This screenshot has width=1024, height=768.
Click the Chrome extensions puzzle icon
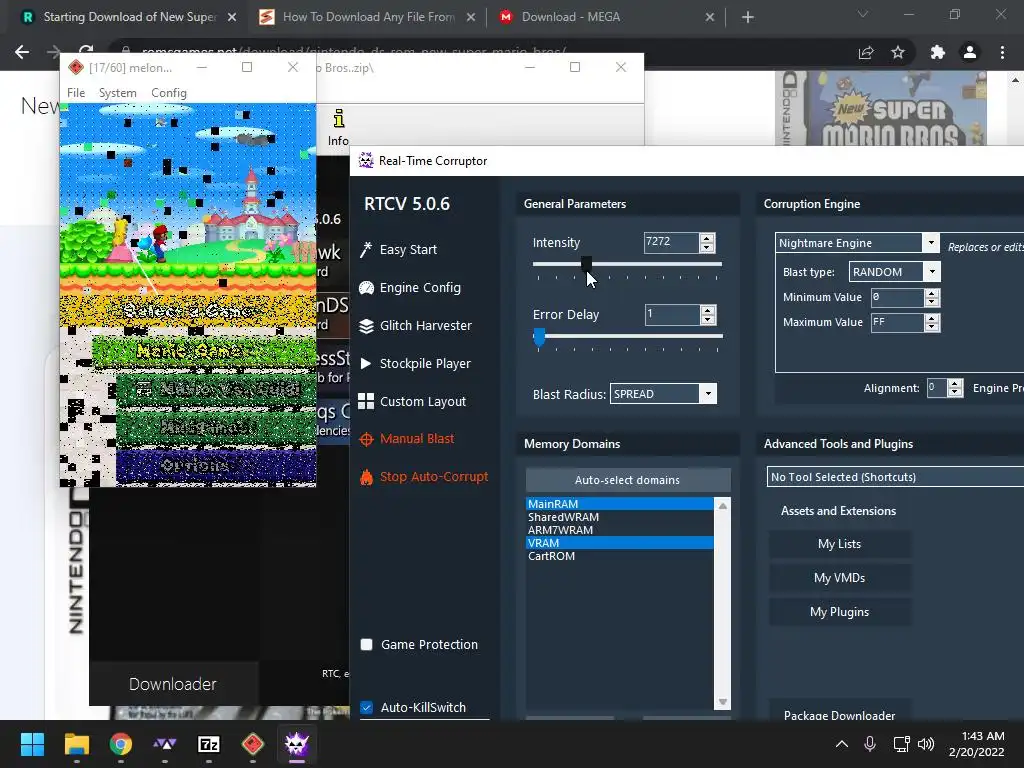(938, 52)
